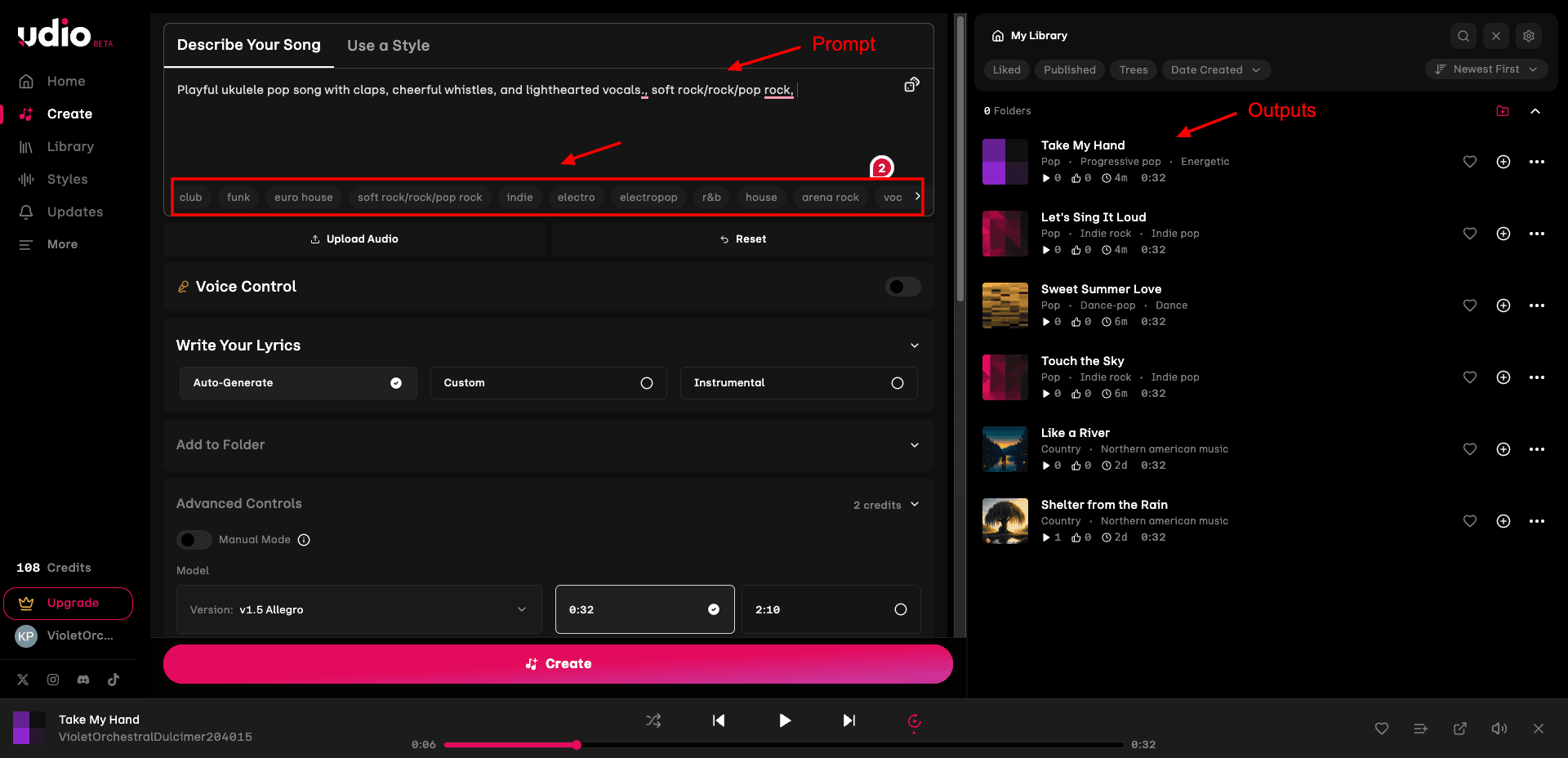1568x758 pixels.
Task: Copy the prompt text
Action: (x=912, y=85)
